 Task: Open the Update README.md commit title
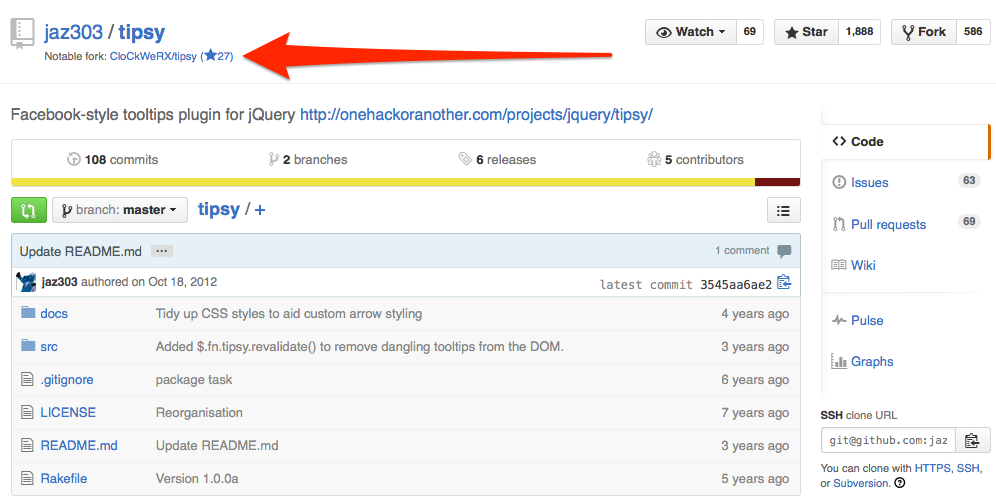[x=81, y=251]
